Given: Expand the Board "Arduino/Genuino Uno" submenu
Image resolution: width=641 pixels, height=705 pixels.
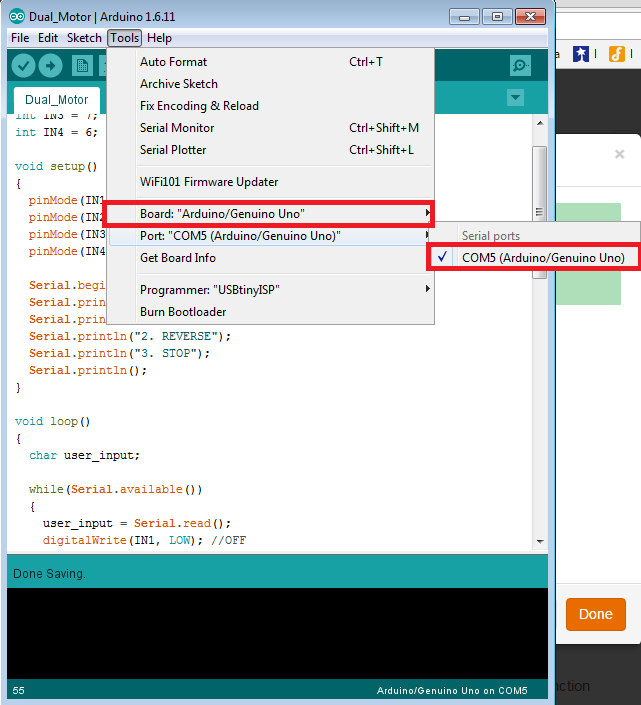Looking at the screenshot, I should click(x=271, y=214).
